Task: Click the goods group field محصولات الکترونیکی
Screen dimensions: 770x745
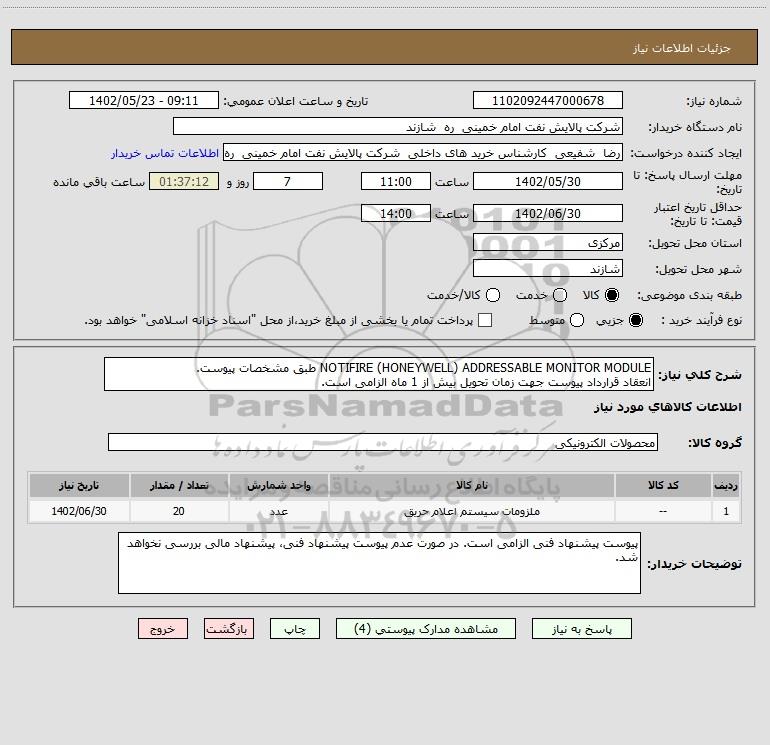Action: click(383, 442)
